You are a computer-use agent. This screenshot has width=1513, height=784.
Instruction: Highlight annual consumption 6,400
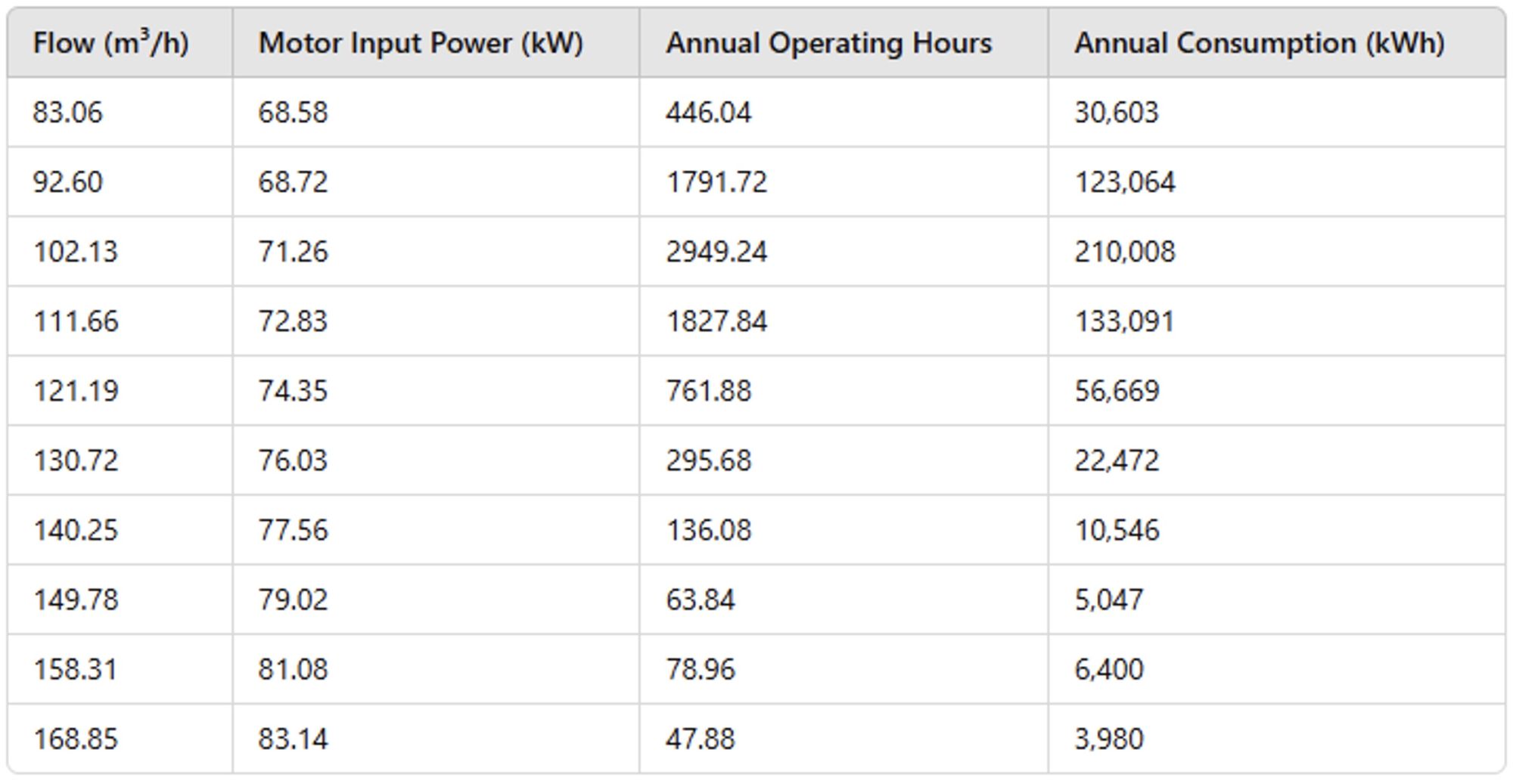click(1109, 669)
